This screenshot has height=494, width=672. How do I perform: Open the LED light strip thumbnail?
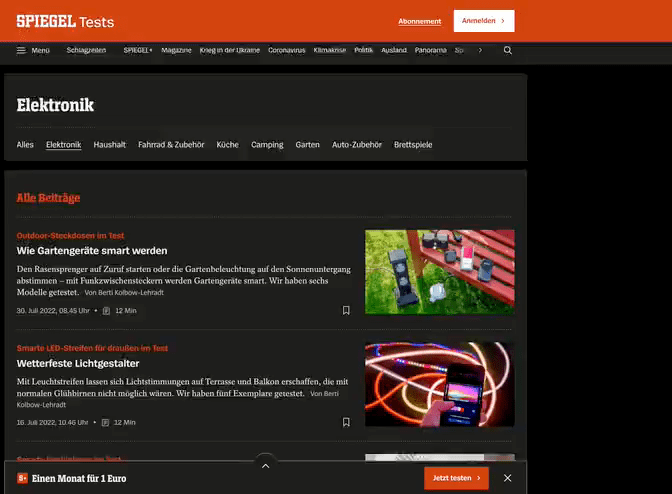pyautogui.click(x=439, y=384)
